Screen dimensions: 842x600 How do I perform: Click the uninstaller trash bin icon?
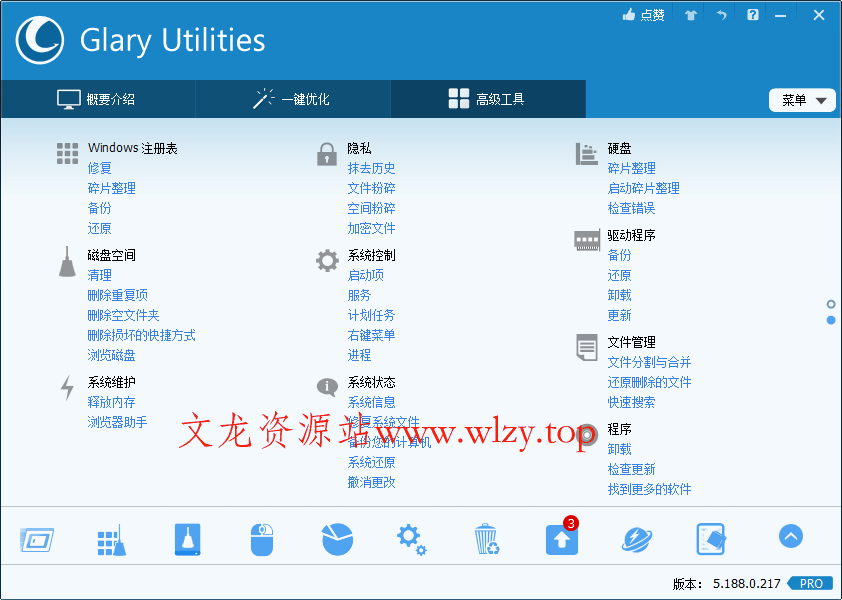click(486, 537)
